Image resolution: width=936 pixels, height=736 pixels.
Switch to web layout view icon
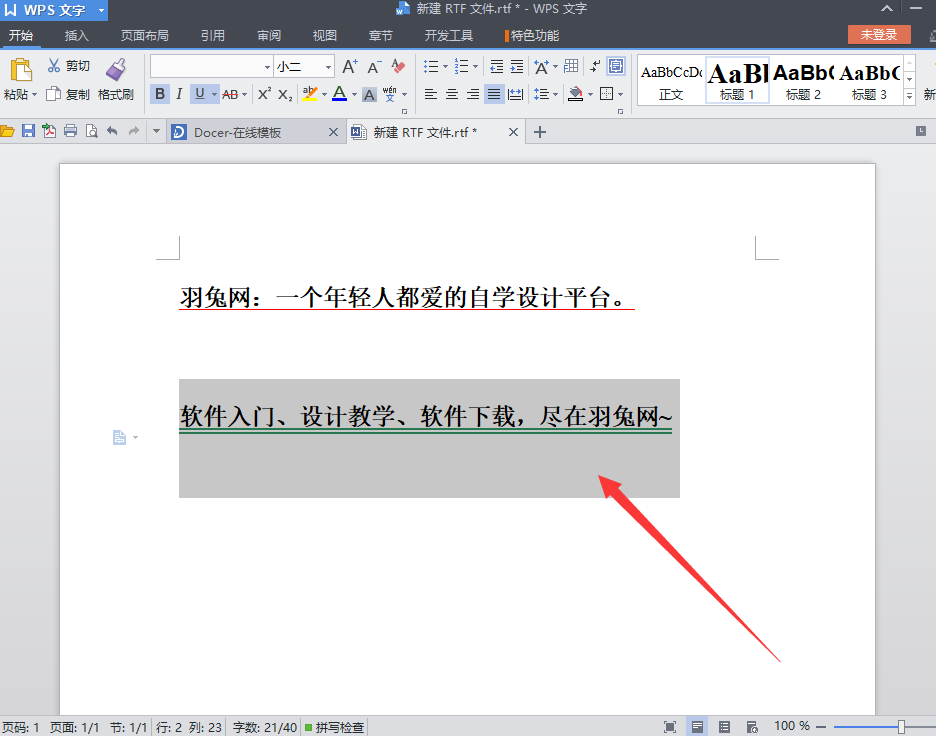pyautogui.click(x=752, y=727)
